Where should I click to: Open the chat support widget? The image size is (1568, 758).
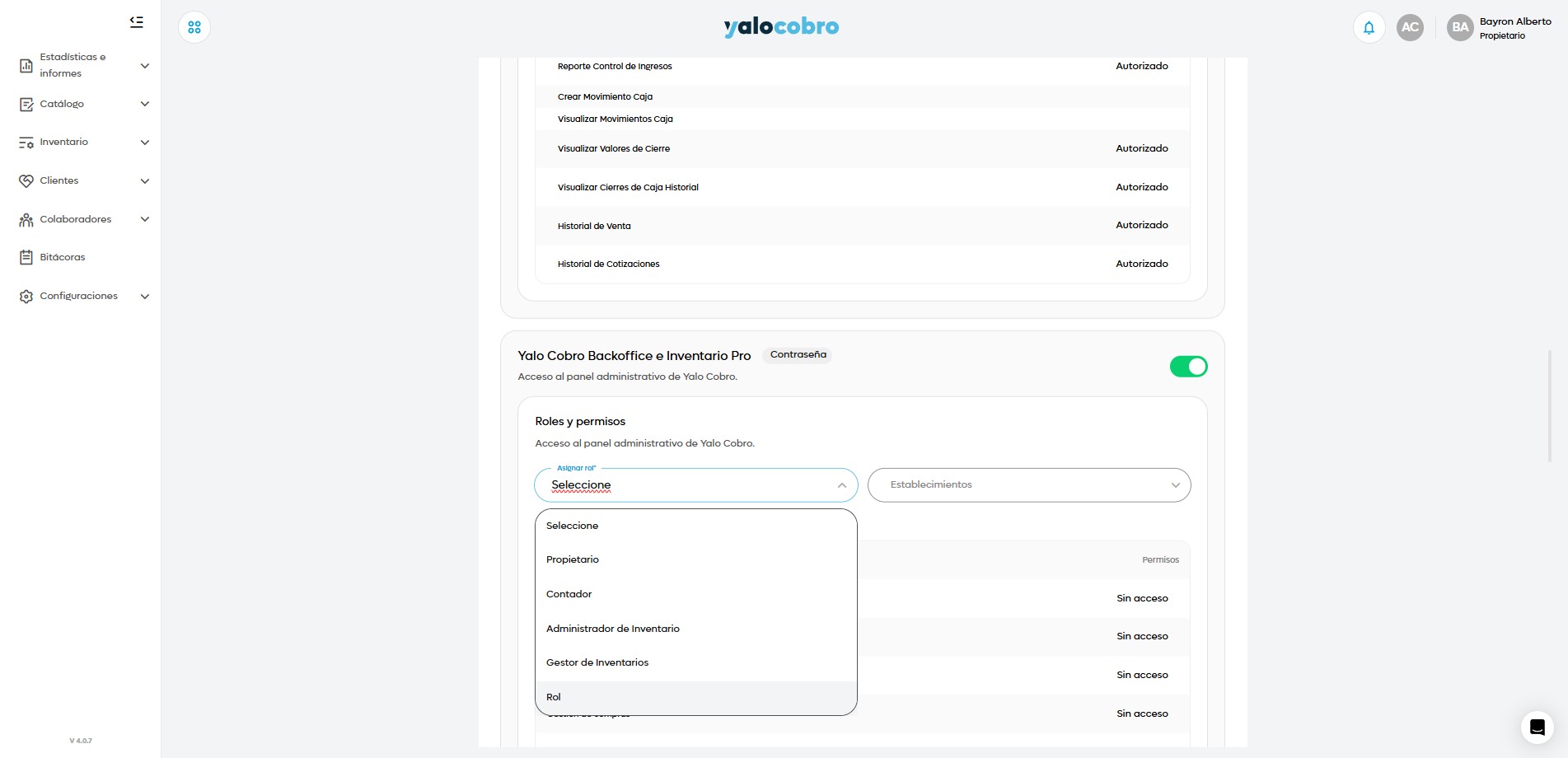(x=1537, y=728)
